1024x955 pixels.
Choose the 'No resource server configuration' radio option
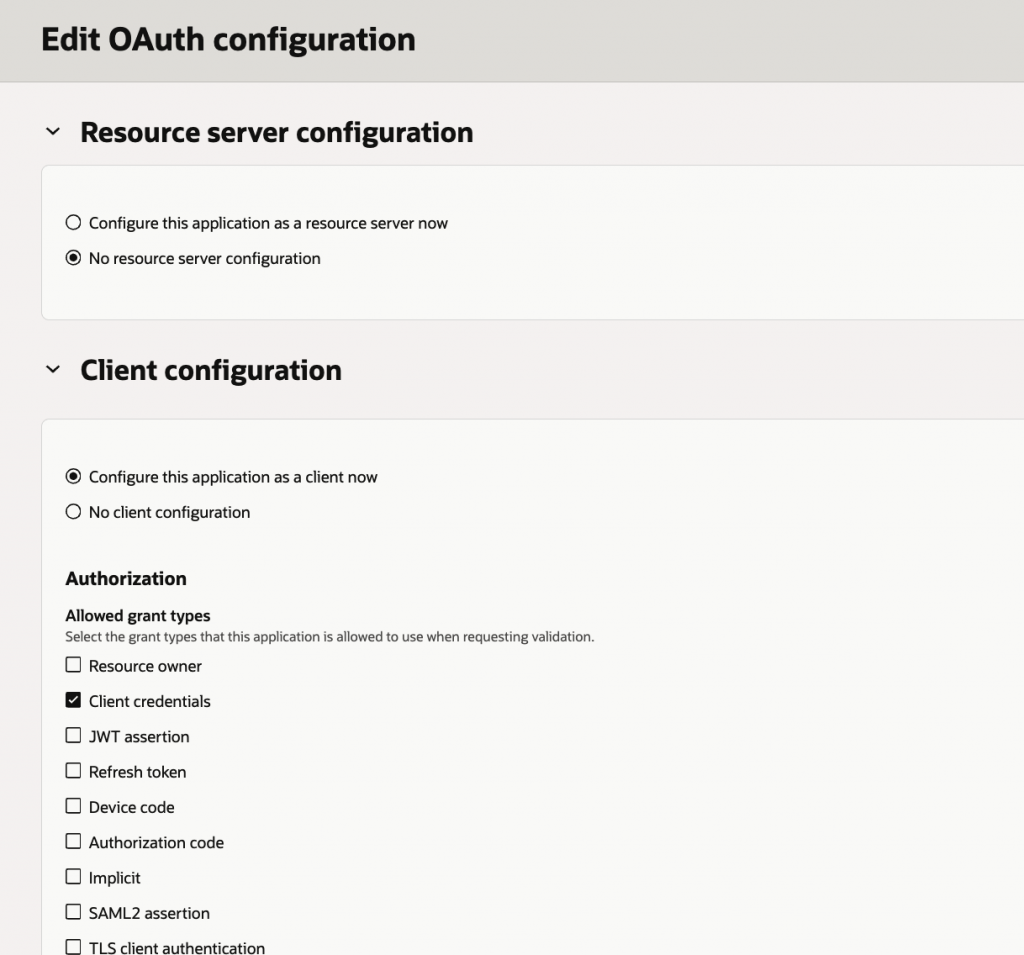[73, 258]
